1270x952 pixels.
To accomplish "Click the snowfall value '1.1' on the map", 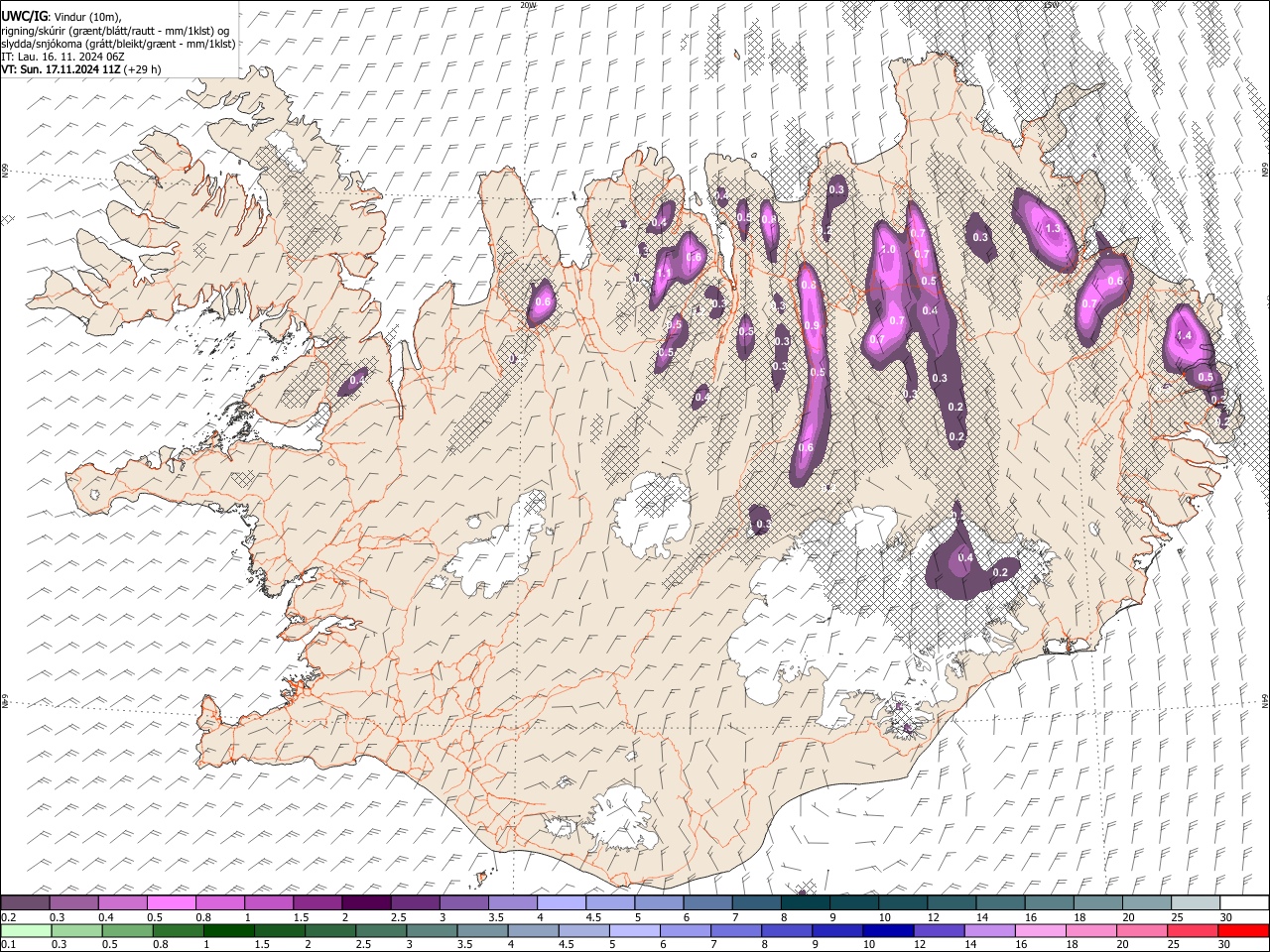I will [664, 273].
